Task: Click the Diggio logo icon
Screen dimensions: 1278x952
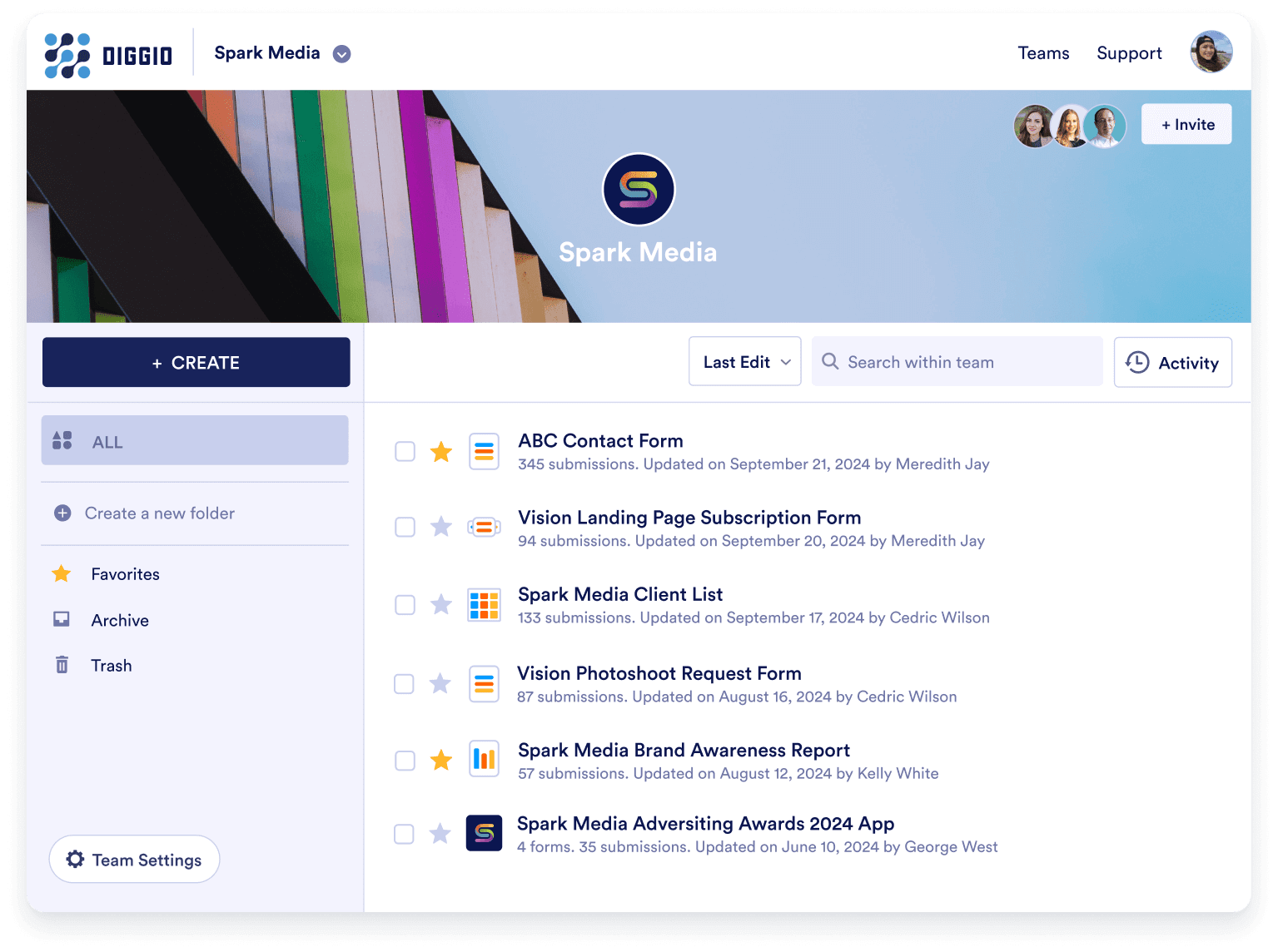Action: [67, 56]
